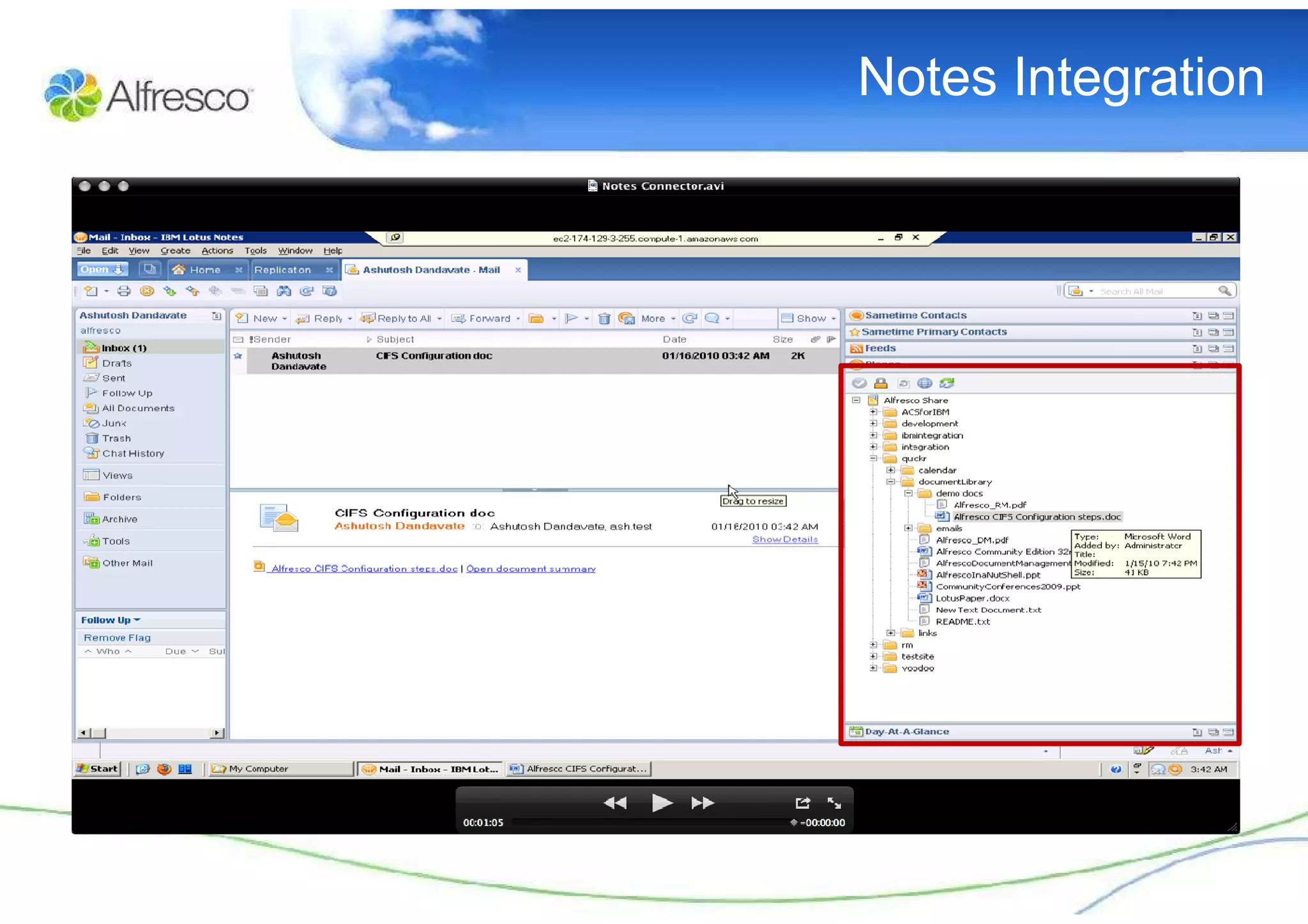
Task: Open the Create menu
Action: click(175, 251)
